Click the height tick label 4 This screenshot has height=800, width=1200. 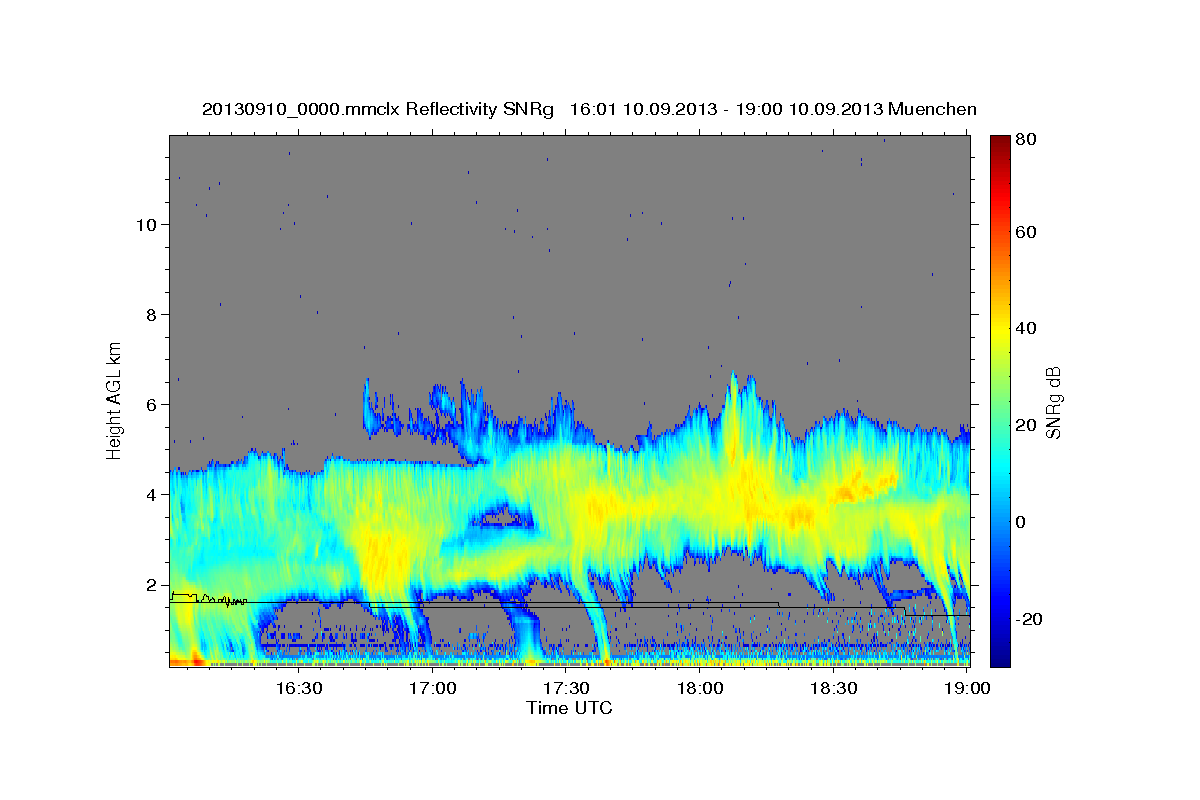point(151,494)
